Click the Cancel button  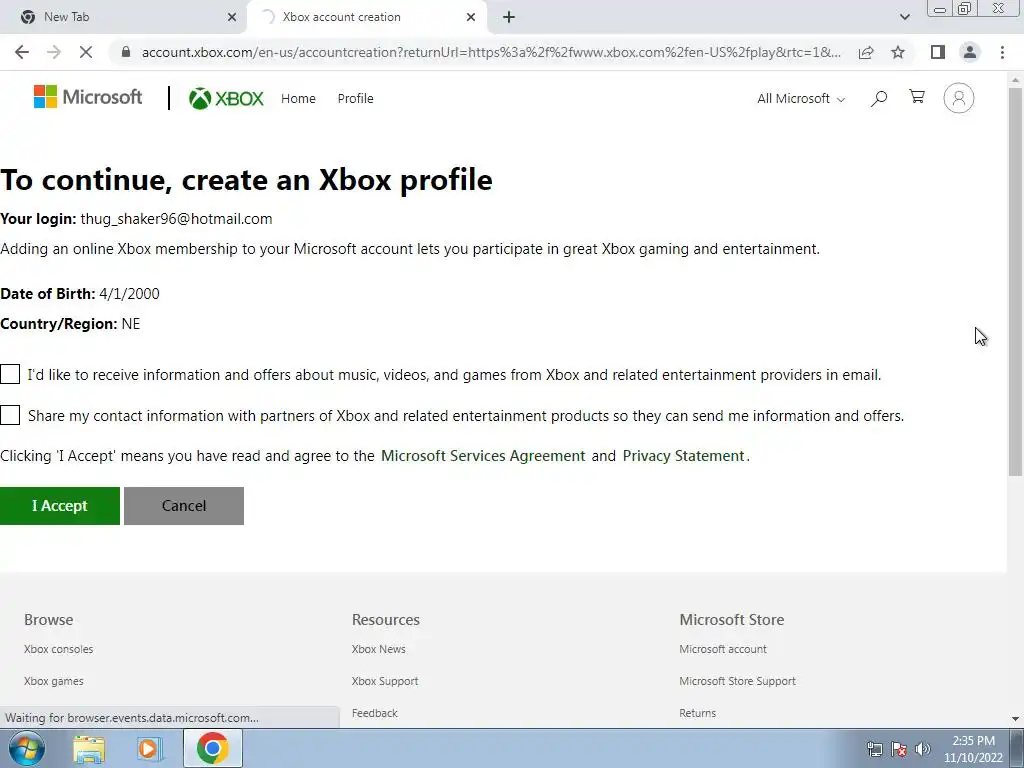pyautogui.click(x=184, y=505)
